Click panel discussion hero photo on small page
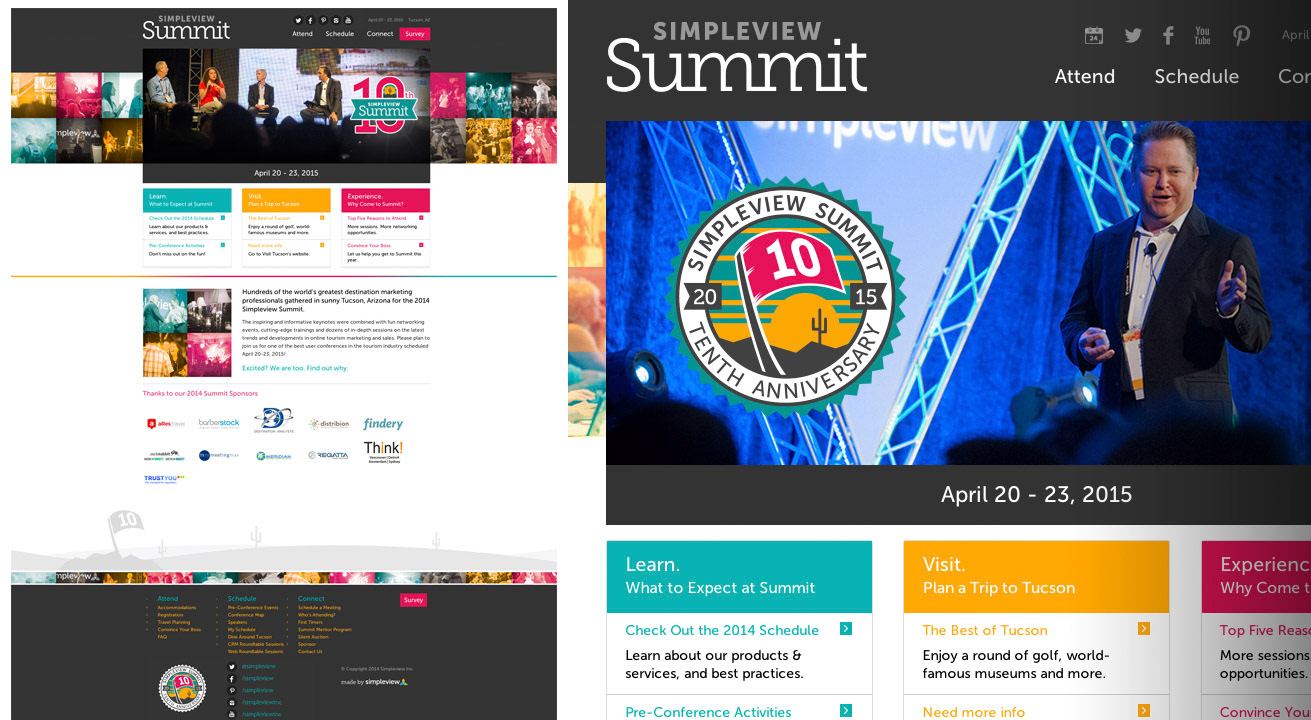1311x720 pixels. tap(287, 106)
